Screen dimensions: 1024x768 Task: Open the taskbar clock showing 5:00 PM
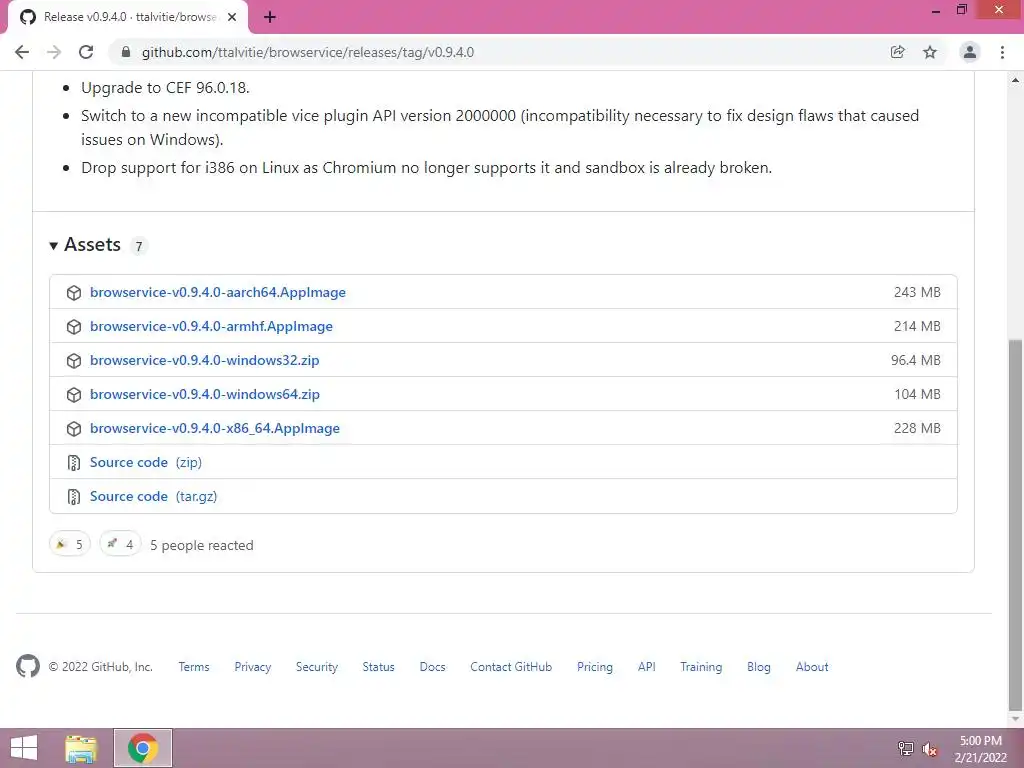coord(980,749)
